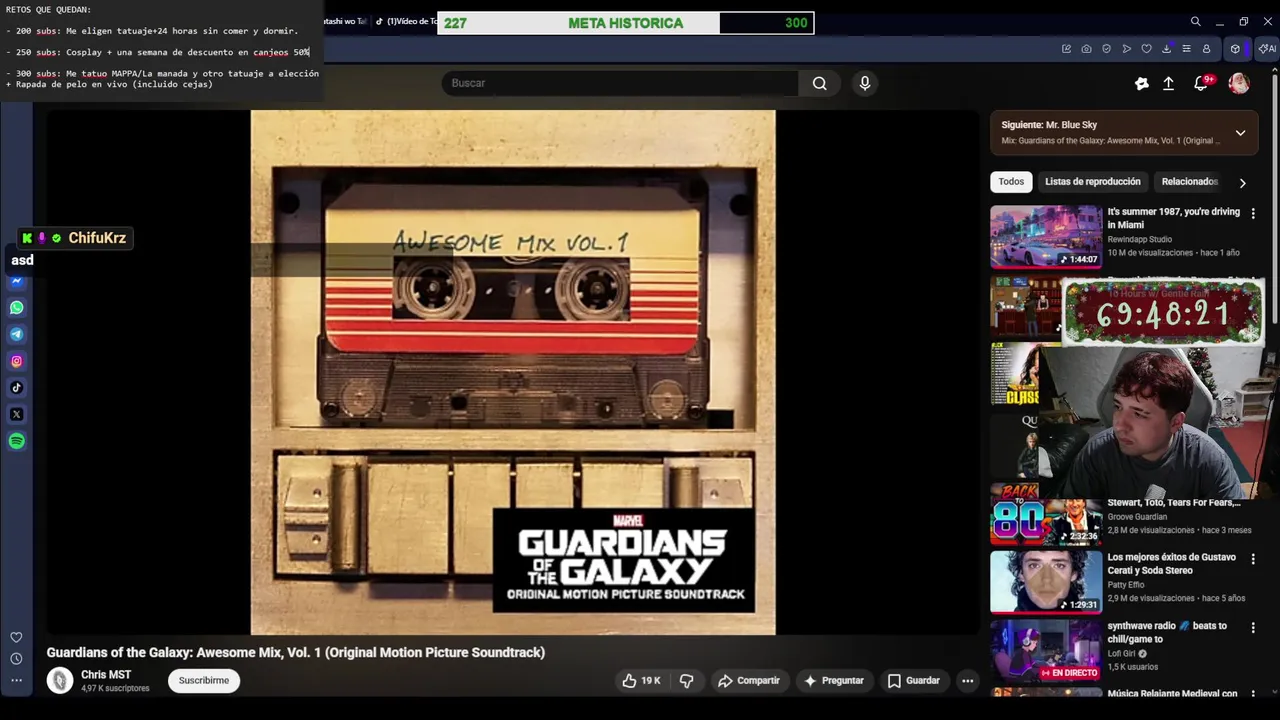Click the Compartir share button
1280x720 pixels.
point(749,681)
